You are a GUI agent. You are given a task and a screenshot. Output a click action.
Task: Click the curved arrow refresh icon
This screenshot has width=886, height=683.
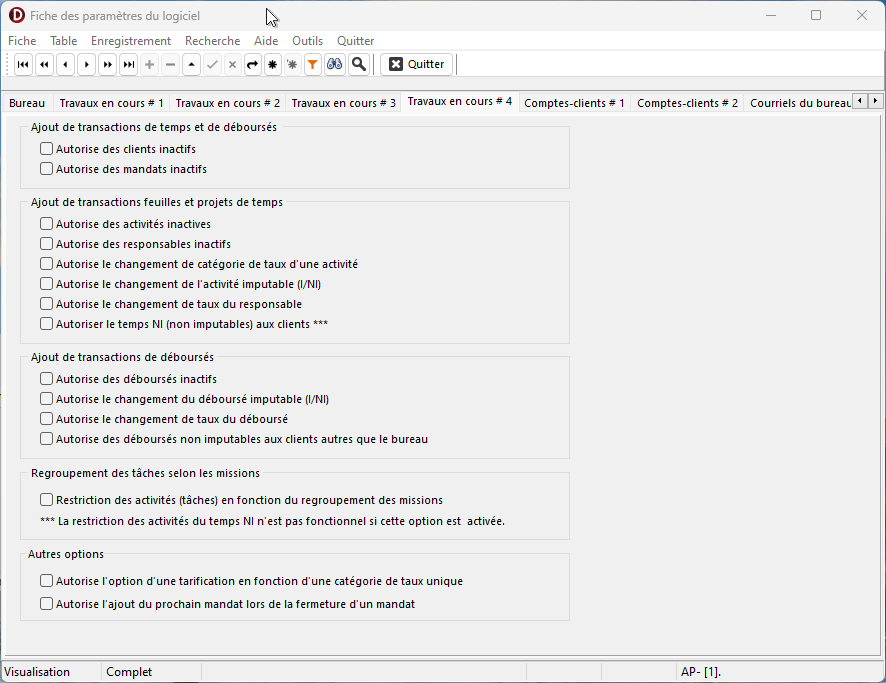253,64
